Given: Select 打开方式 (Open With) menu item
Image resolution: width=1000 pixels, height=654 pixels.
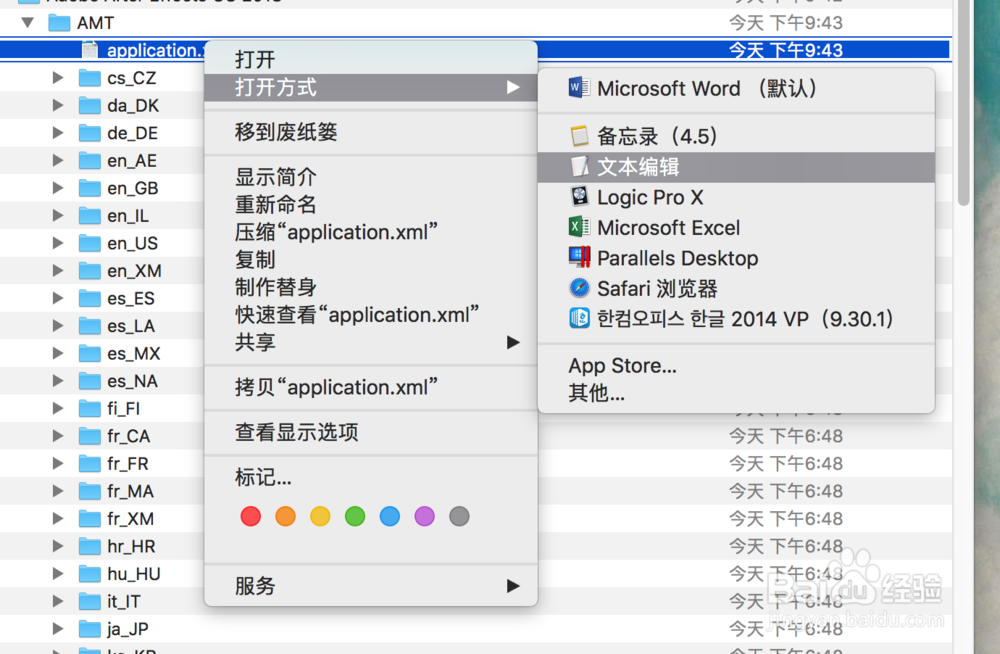Looking at the screenshot, I should 371,87.
